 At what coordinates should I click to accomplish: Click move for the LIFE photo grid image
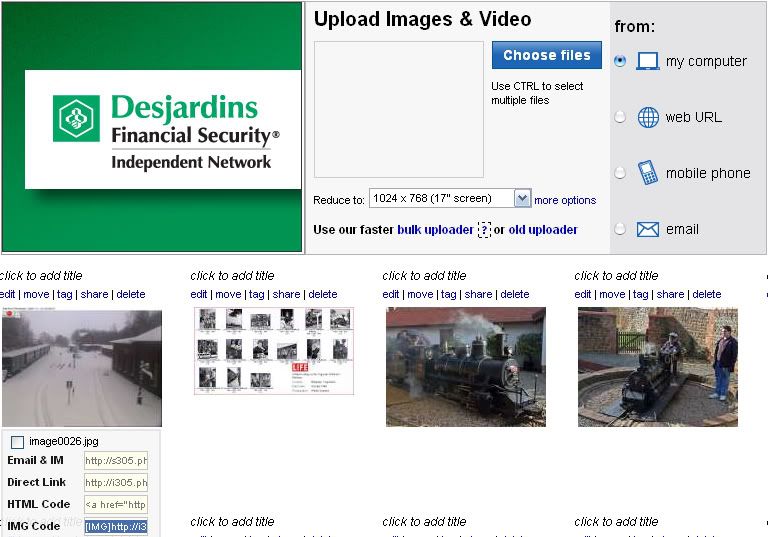(x=228, y=294)
